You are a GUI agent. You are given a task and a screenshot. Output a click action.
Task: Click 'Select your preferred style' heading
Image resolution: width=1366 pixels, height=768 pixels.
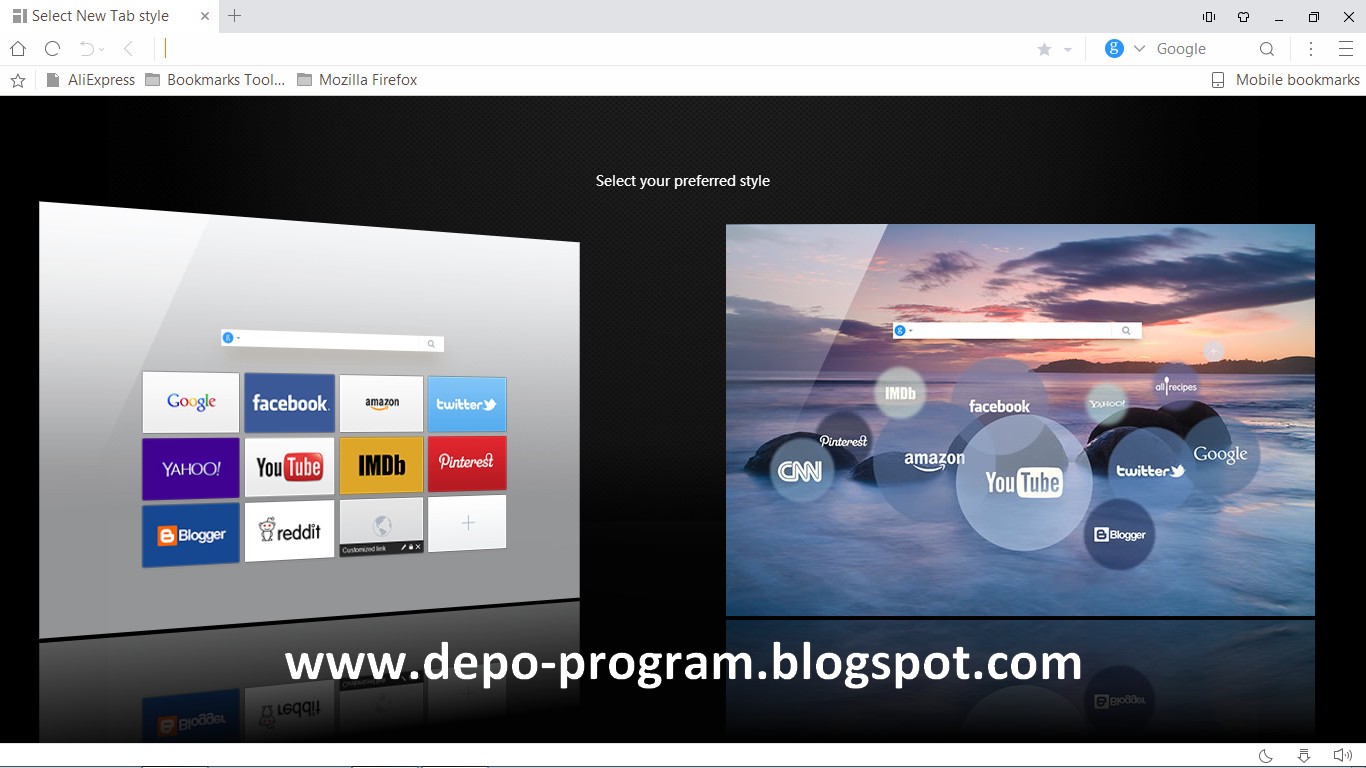(683, 181)
